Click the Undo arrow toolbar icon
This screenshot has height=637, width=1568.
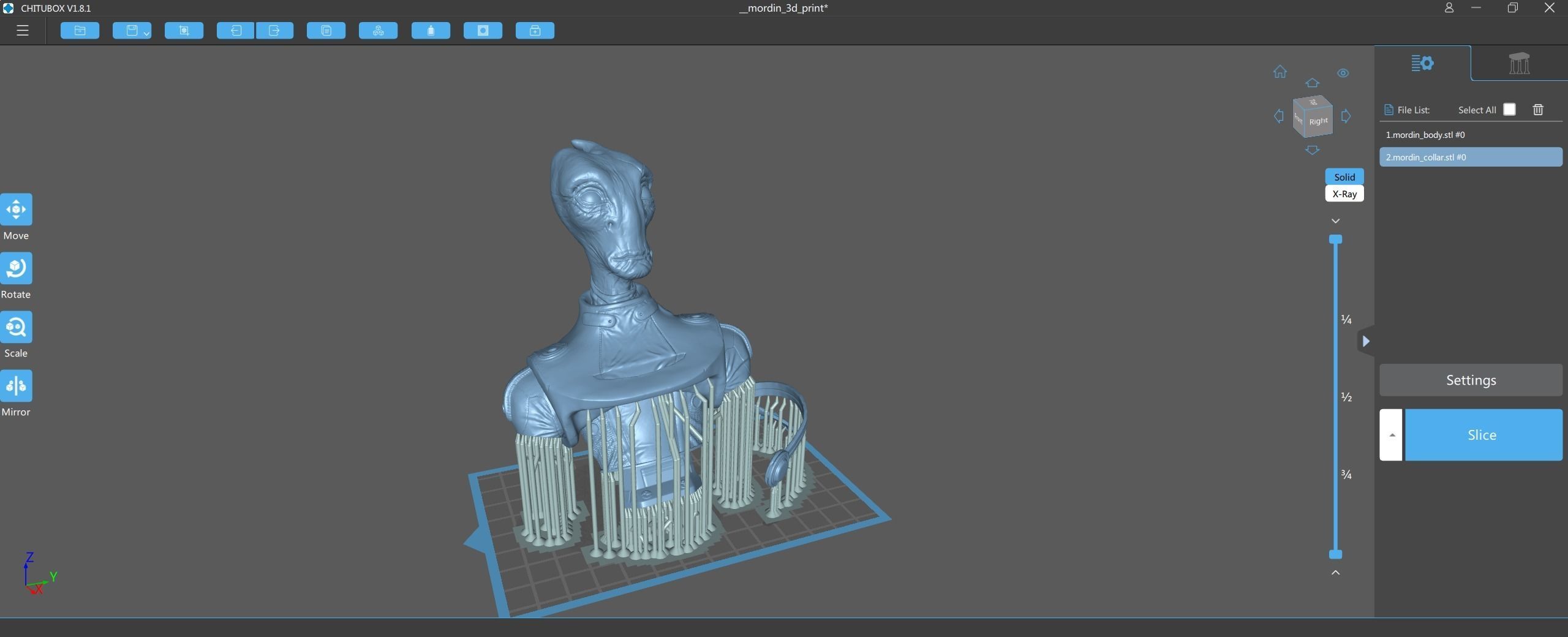pyautogui.click(x=235, y=31)
